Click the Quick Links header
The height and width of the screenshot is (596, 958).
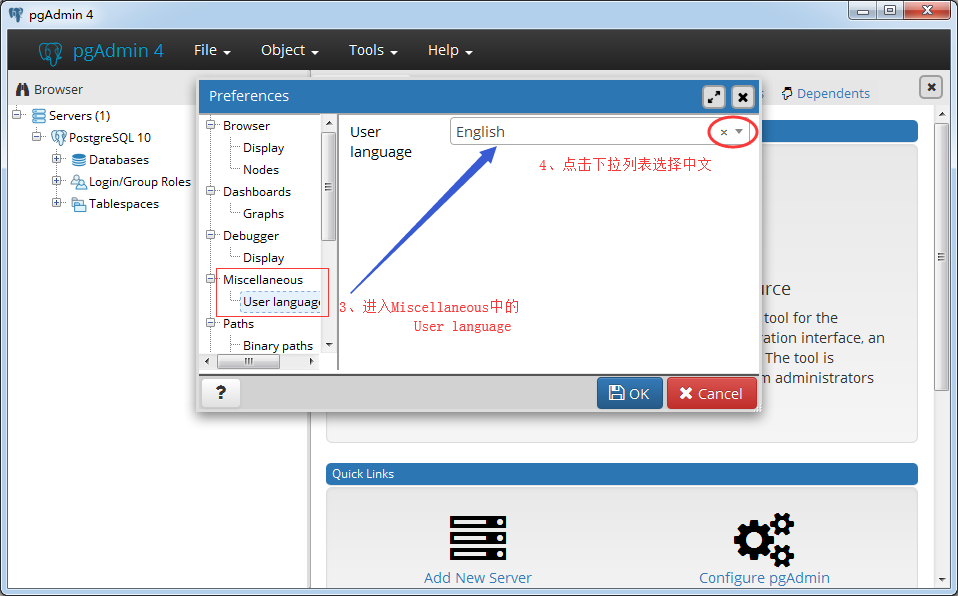[x=621, y=474]
